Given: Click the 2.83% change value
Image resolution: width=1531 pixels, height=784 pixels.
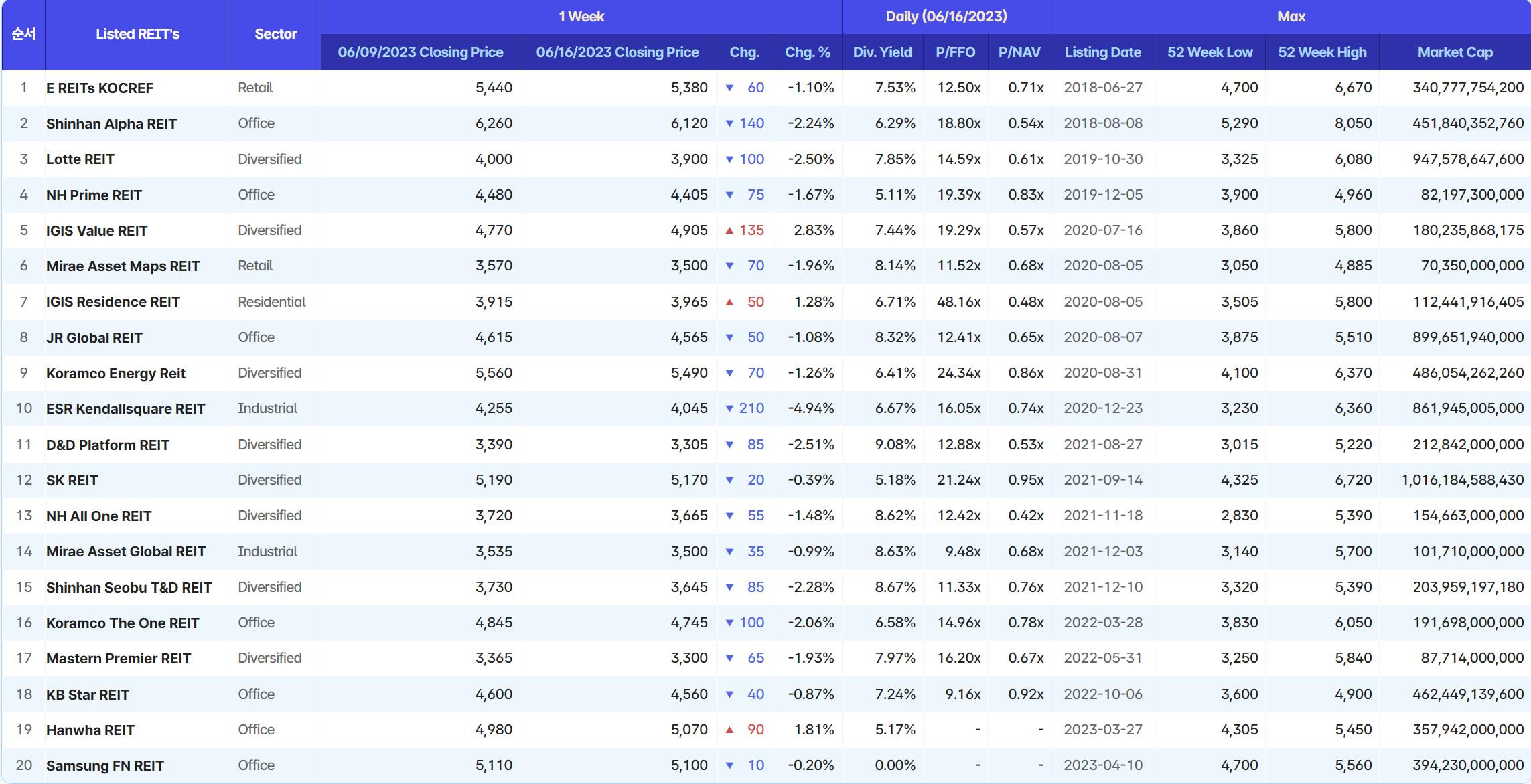Looking at the screenshot, I should 814,230.
